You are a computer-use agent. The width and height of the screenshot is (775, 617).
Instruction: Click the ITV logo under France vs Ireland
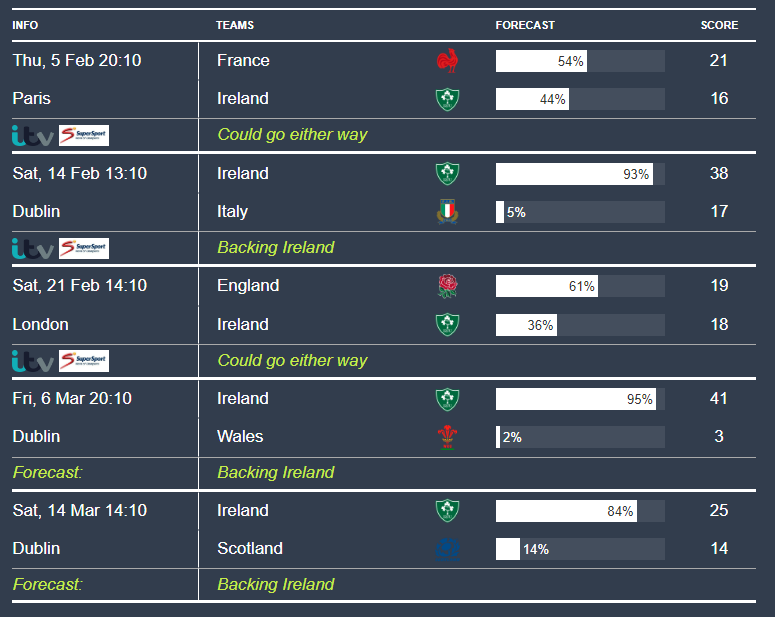[32, 135]
